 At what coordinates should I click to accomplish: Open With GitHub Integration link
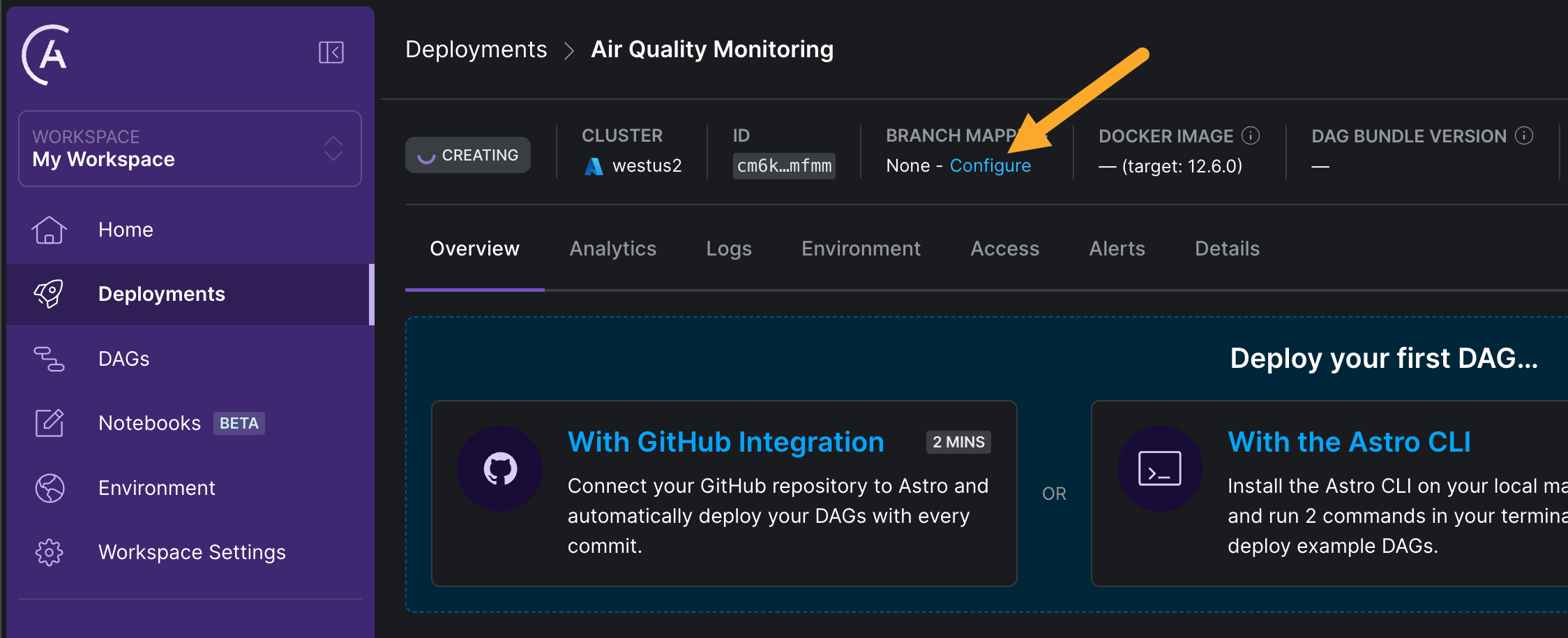(x=725, y=443)
